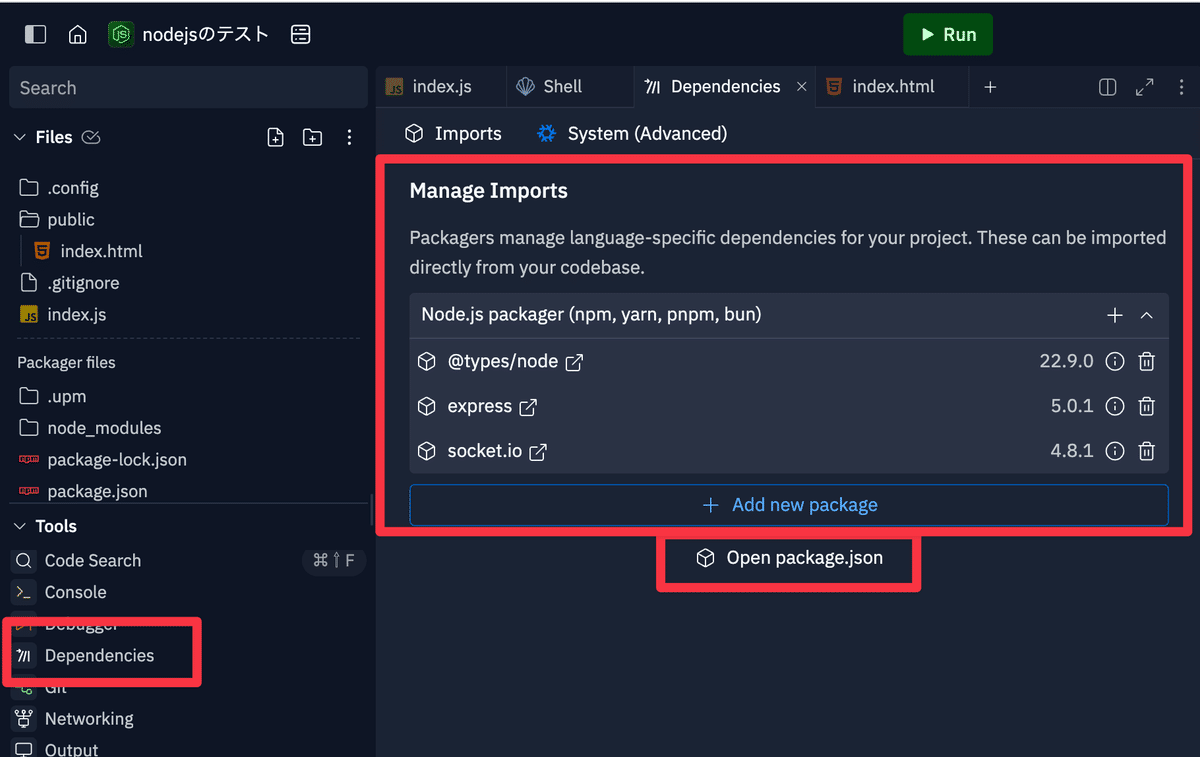Delete @types/node using its trash icon
The image size is (1200, 757).
click(1146, 361)
